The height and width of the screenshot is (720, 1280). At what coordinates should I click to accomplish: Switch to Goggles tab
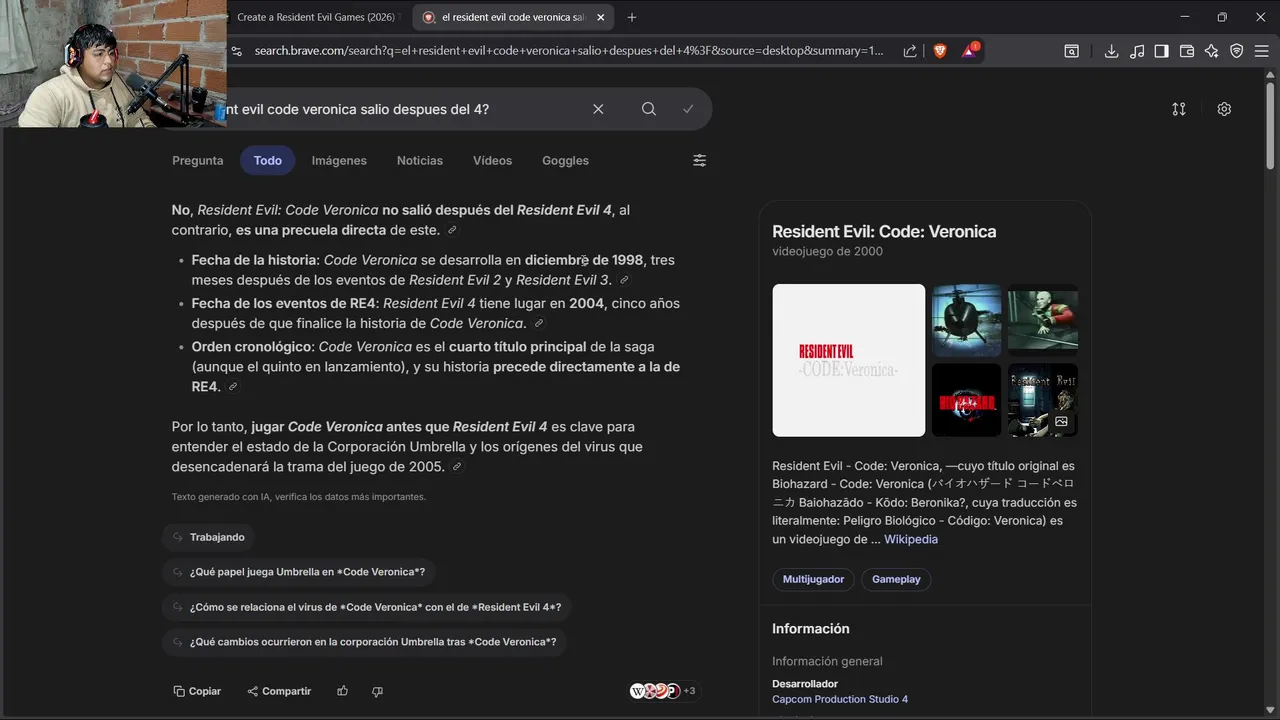pos(565,160)
